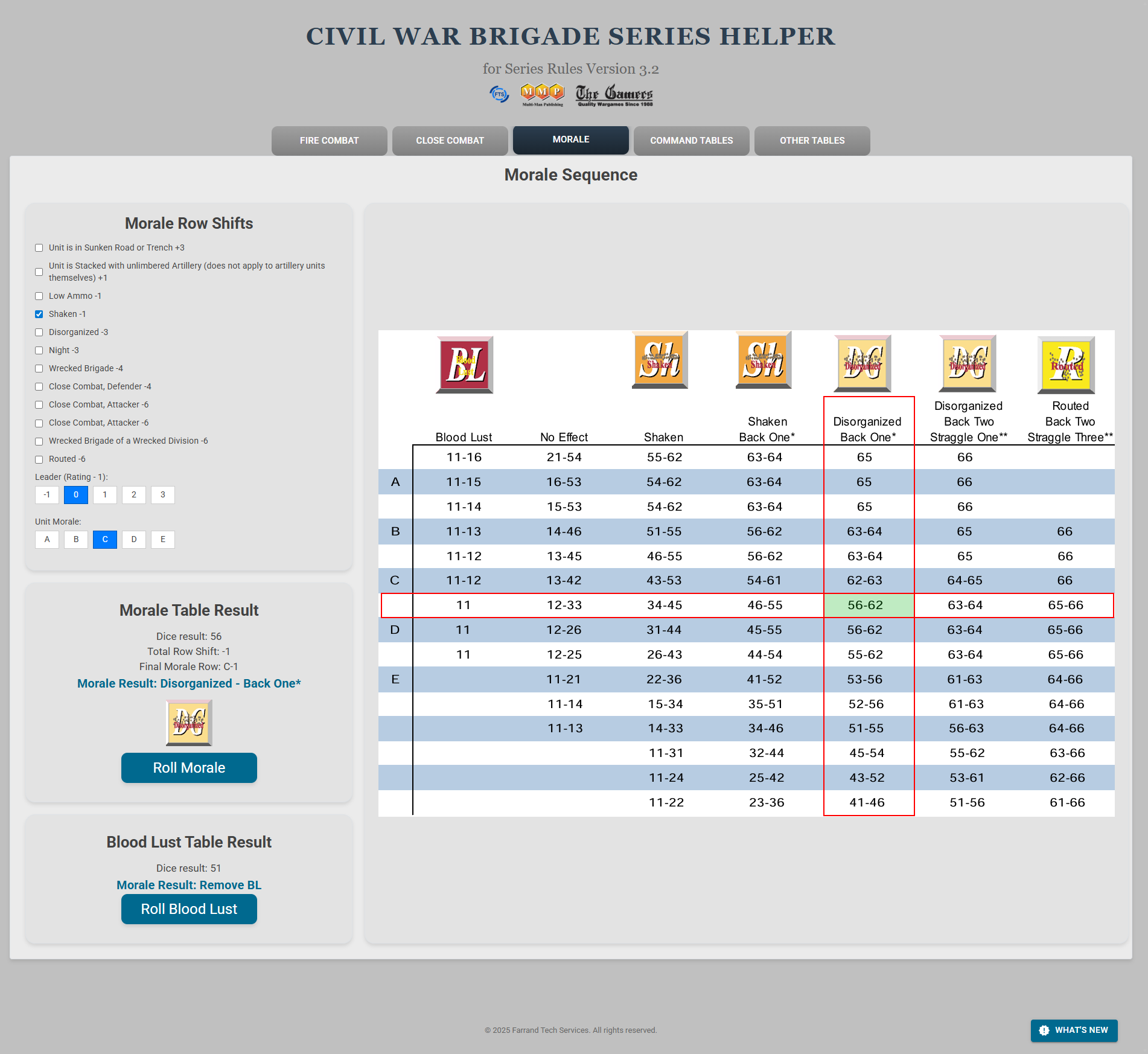Image resolution: width=1148 pixels, height=1054 pixels.
Task: Click the 'No Effect' column header
Action: (564, 437)
